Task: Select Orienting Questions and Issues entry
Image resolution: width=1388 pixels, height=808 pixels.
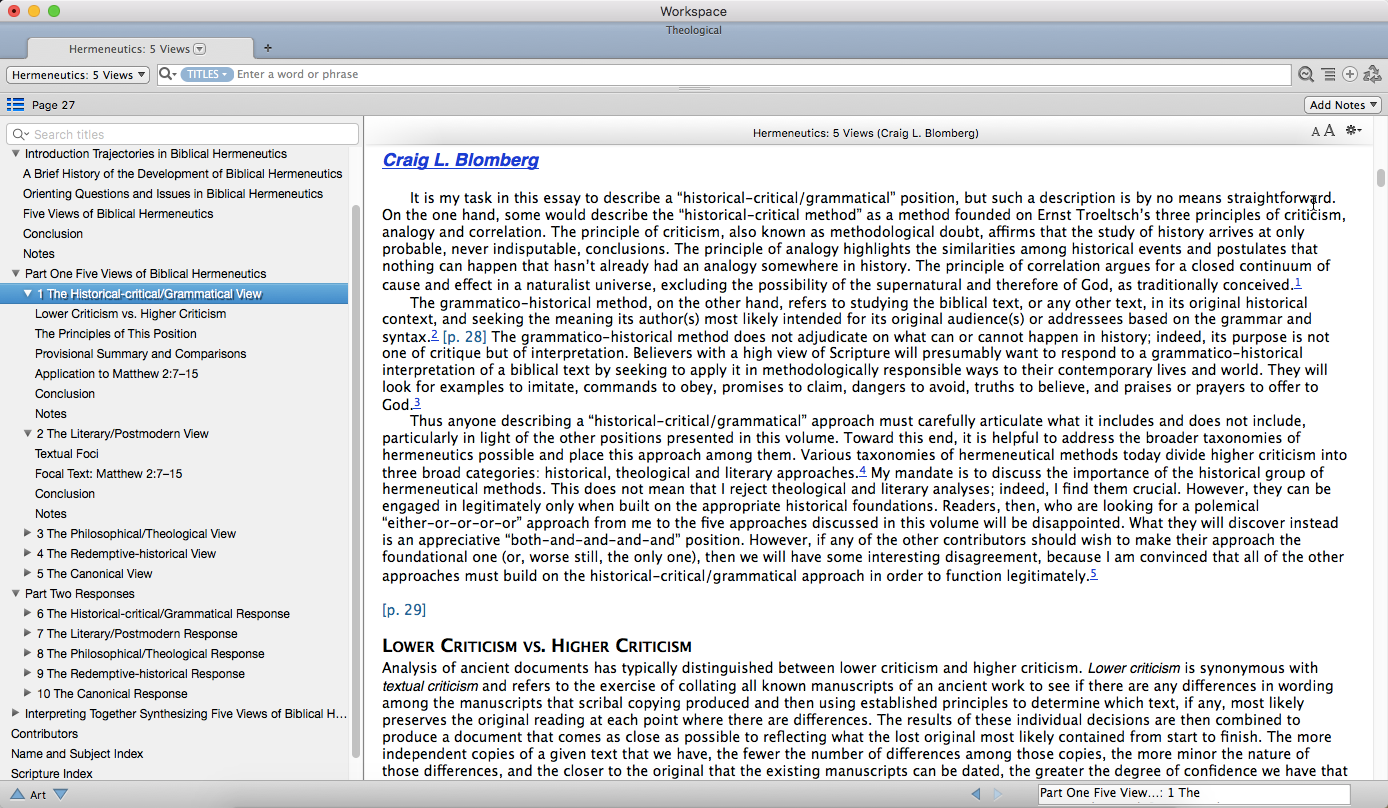Action: (173, 194)
